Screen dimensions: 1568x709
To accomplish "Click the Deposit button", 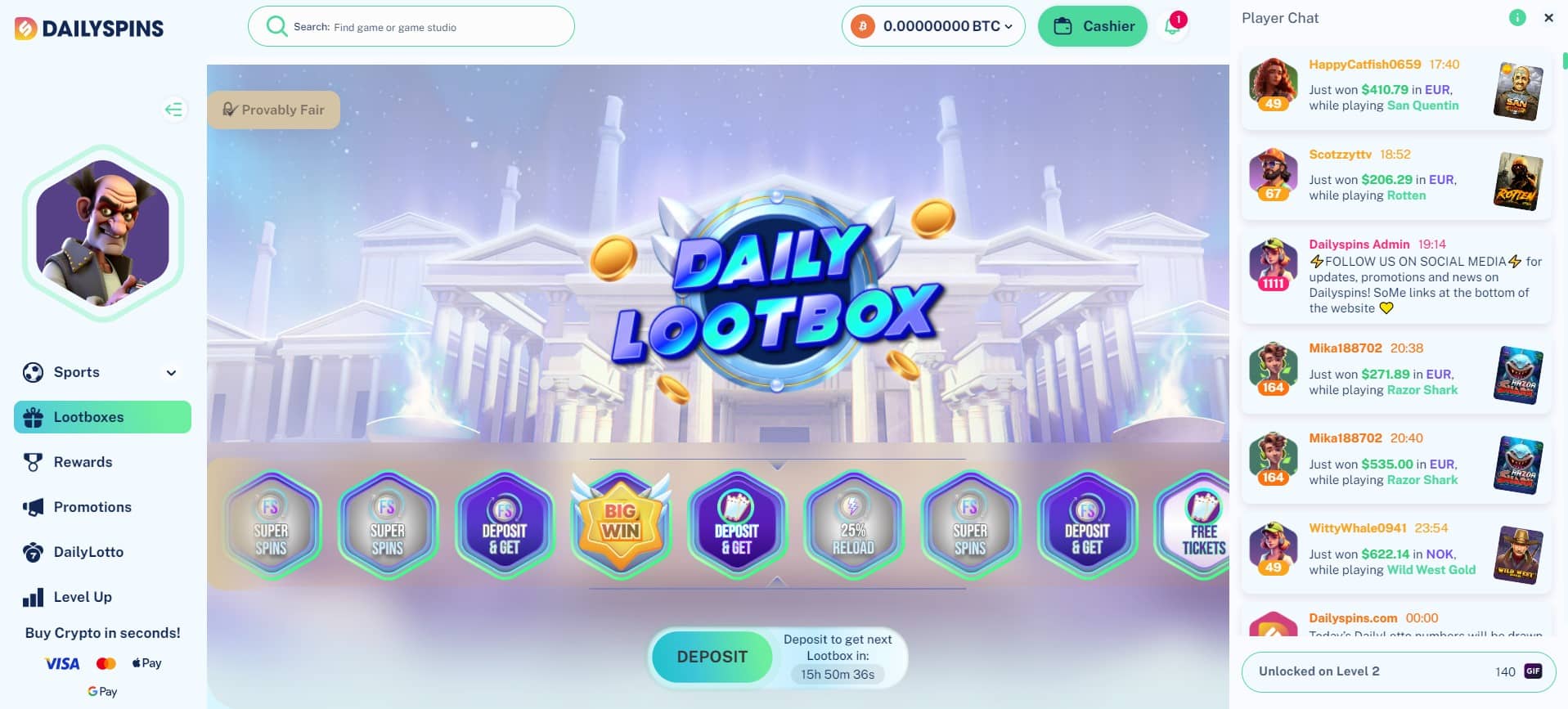I will click(712, 657).
